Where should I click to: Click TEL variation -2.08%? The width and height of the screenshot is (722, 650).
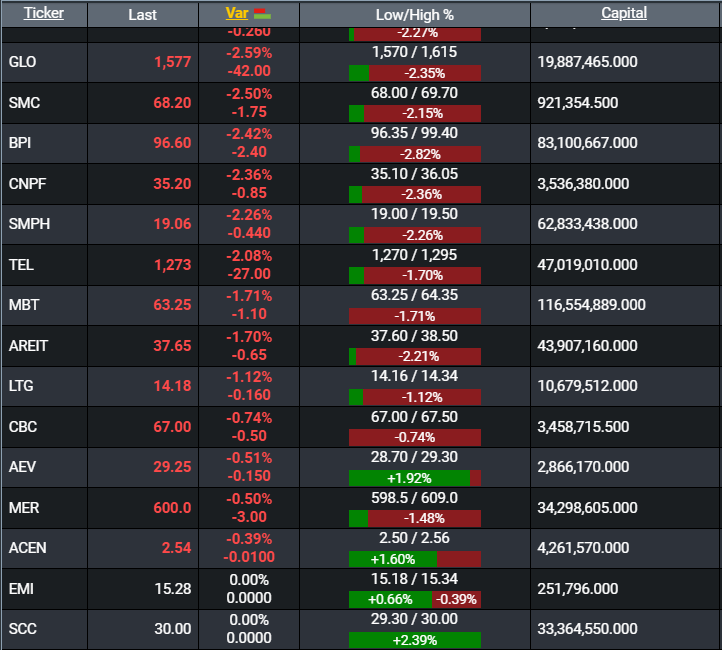tap(249, 256)
